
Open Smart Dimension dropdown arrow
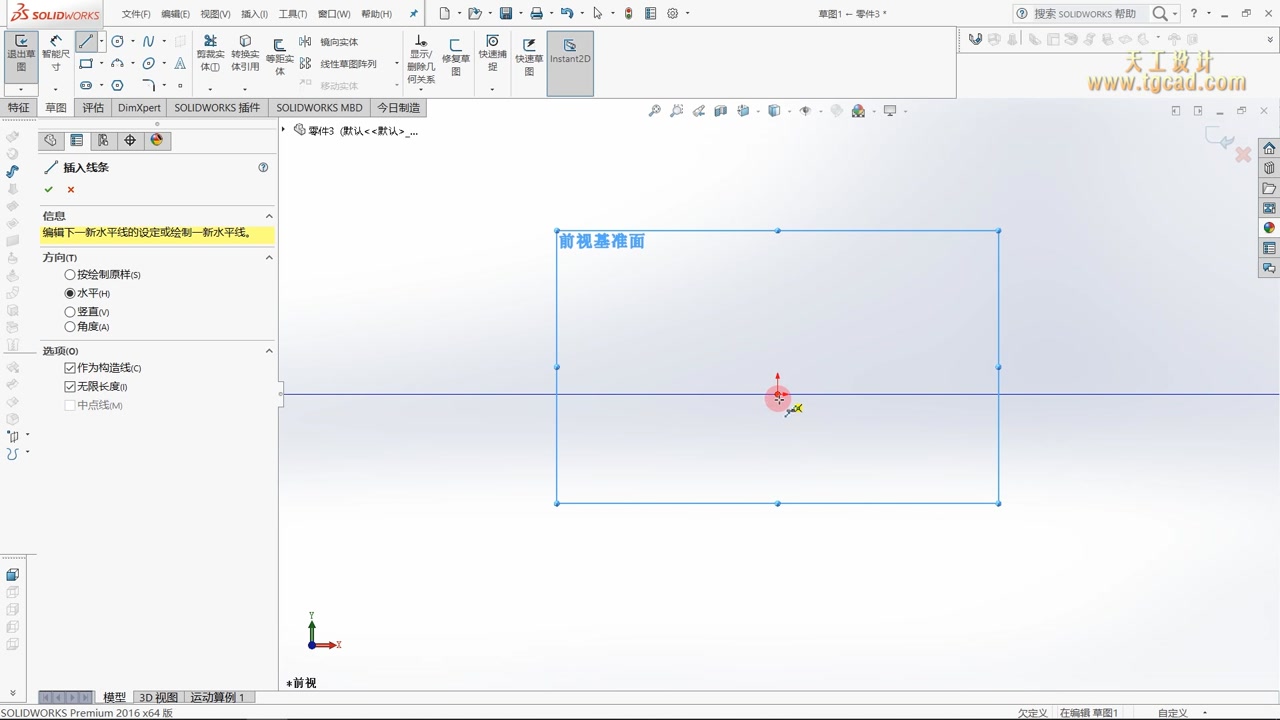click(x=56, y=89)
